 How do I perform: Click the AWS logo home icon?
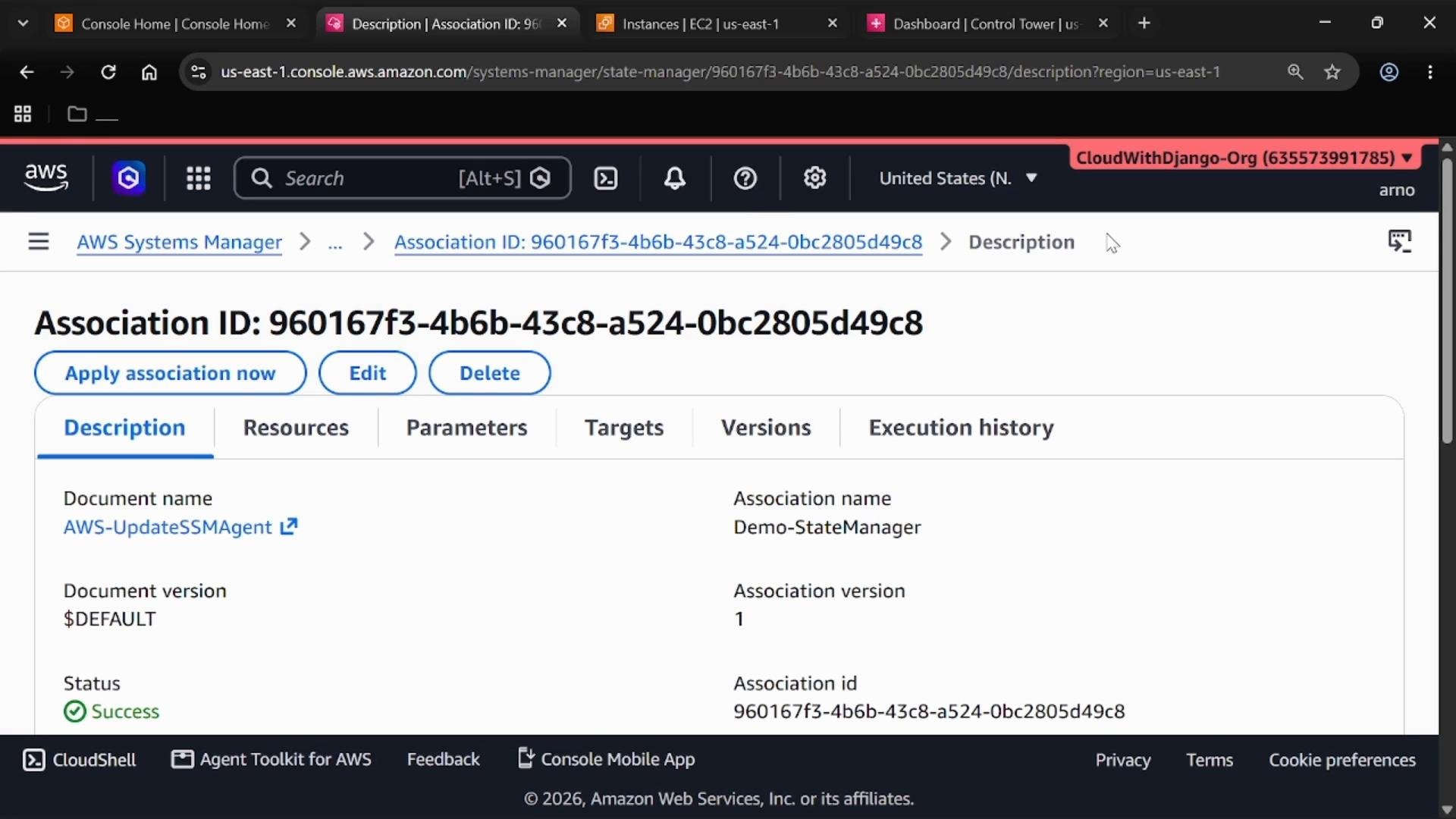(x=46, y=177)
